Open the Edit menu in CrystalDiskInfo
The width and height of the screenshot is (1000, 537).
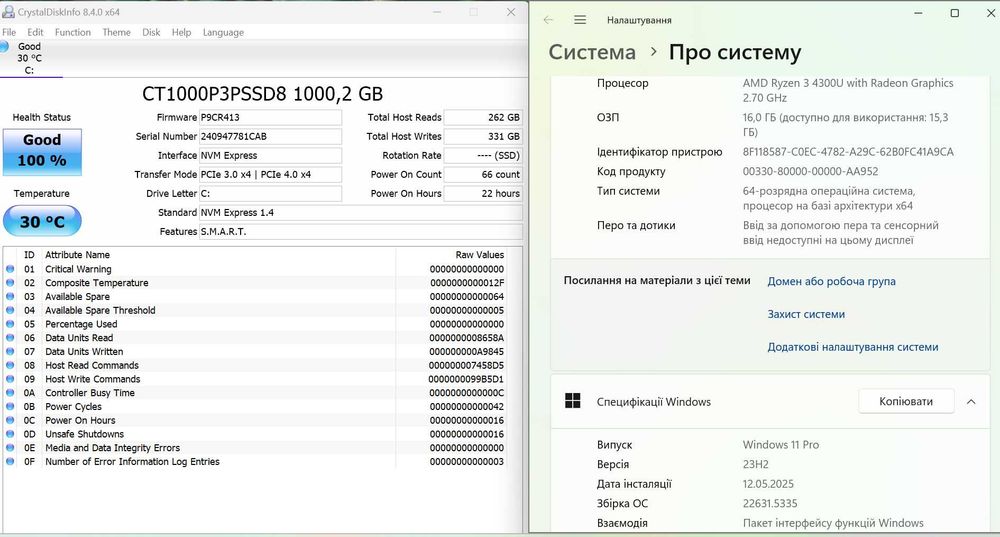[x=35, y=32]
